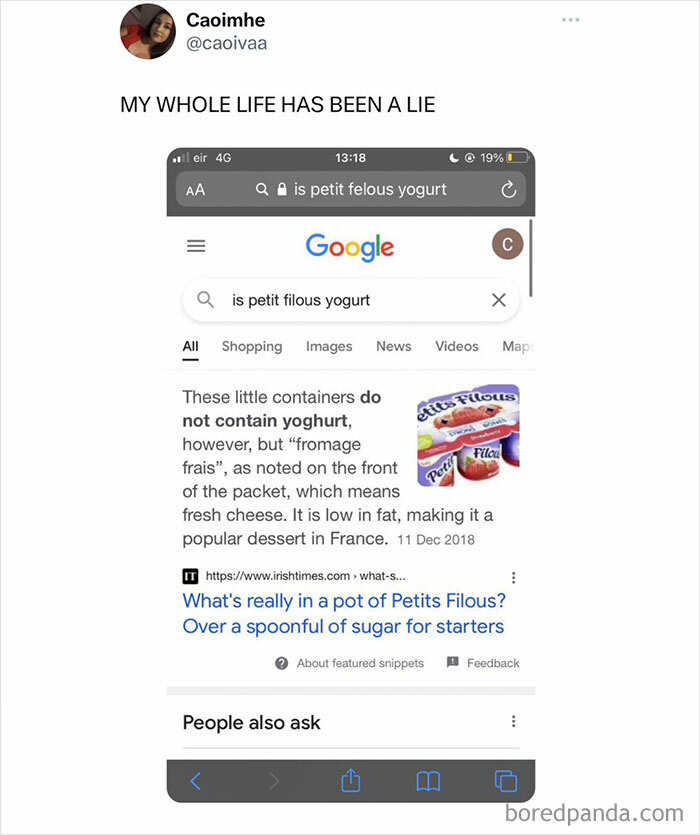Go back with Safari back arrow
The height and width of the screenshot is (835, 700).
tap(196, 781)
